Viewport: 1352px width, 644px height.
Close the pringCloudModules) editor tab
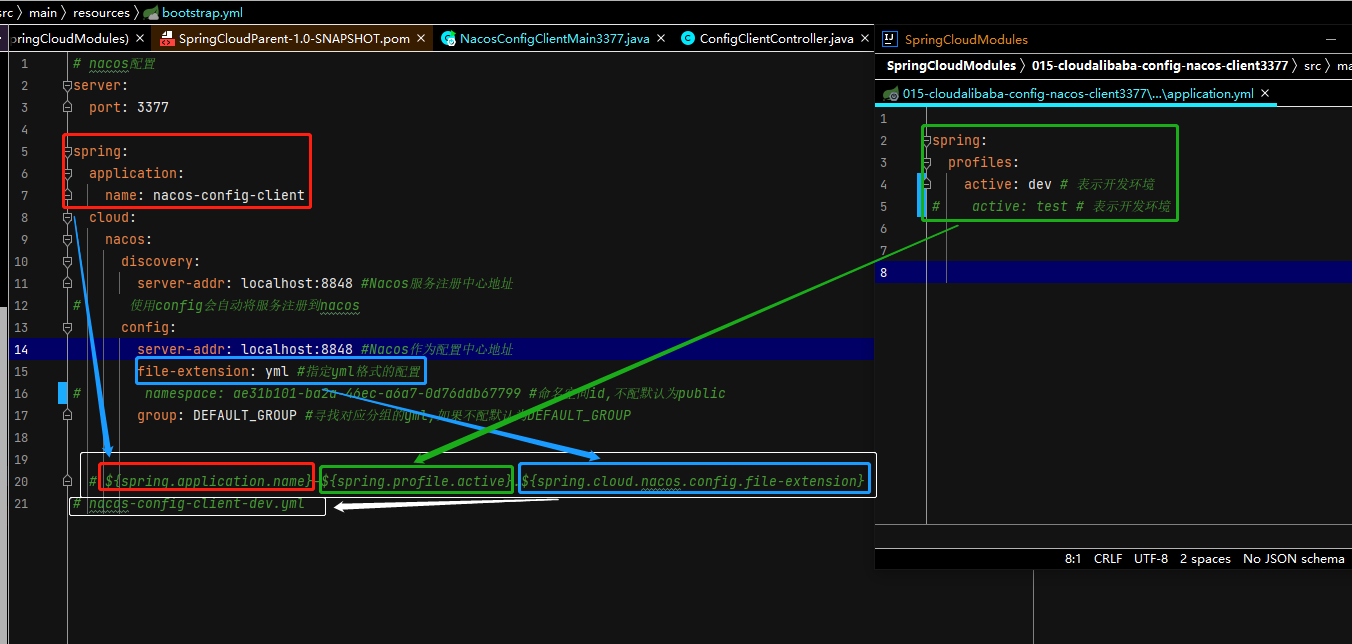pyautogui.click(x=140, y=38)
